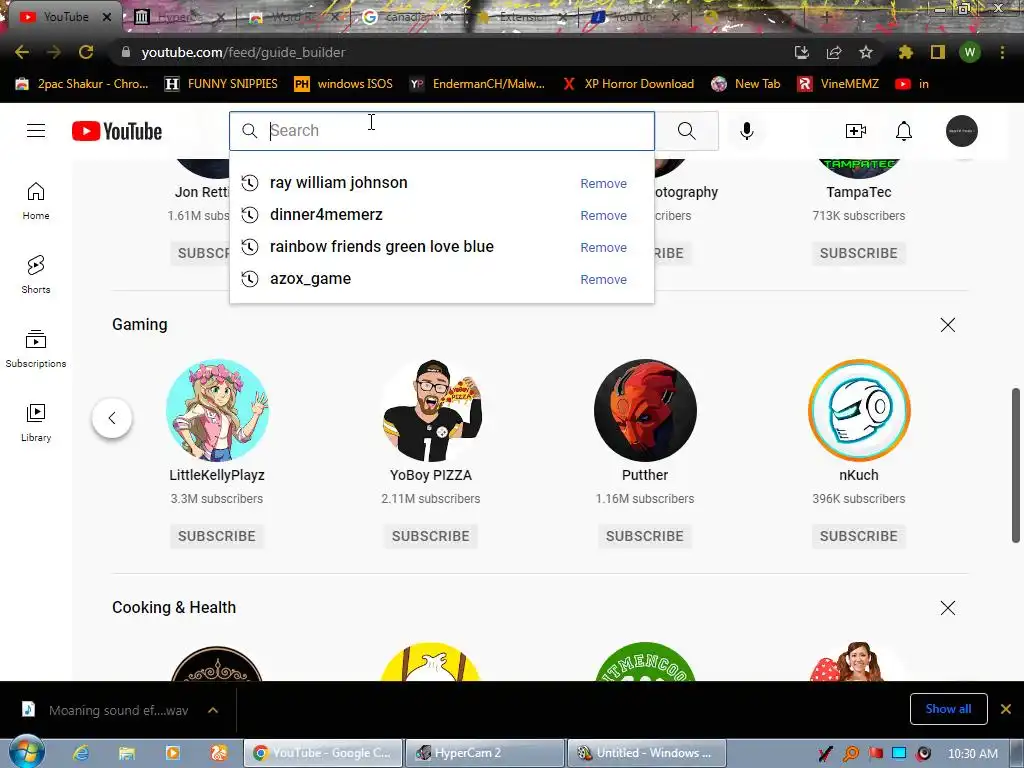Open Chrome three-dot menu

(x=1002, y=52)
